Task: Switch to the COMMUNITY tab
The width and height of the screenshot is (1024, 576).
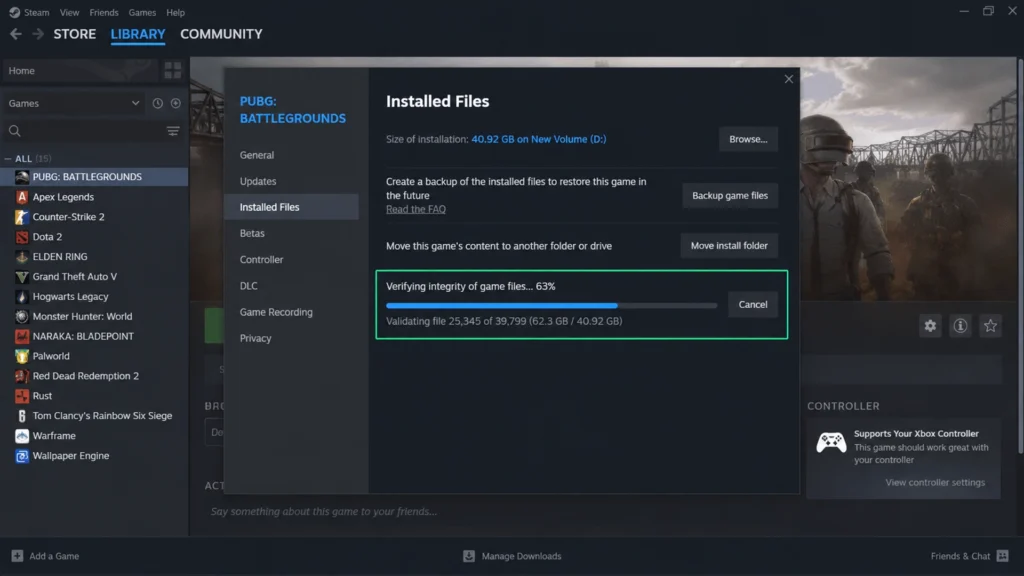Action: click(x=221, y=34)
